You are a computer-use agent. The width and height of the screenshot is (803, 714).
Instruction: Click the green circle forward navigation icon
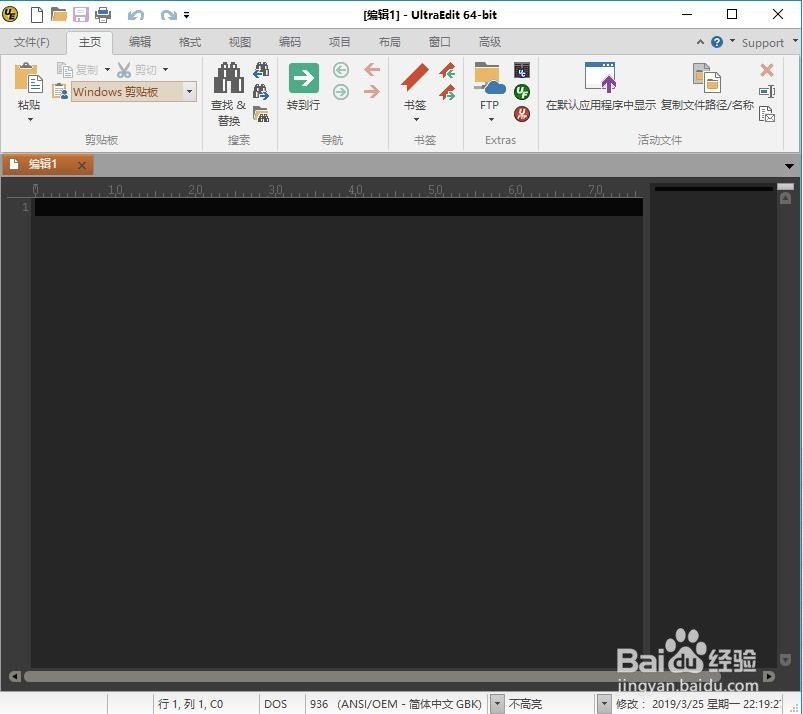pyautogui.click(x=341, y=92)
